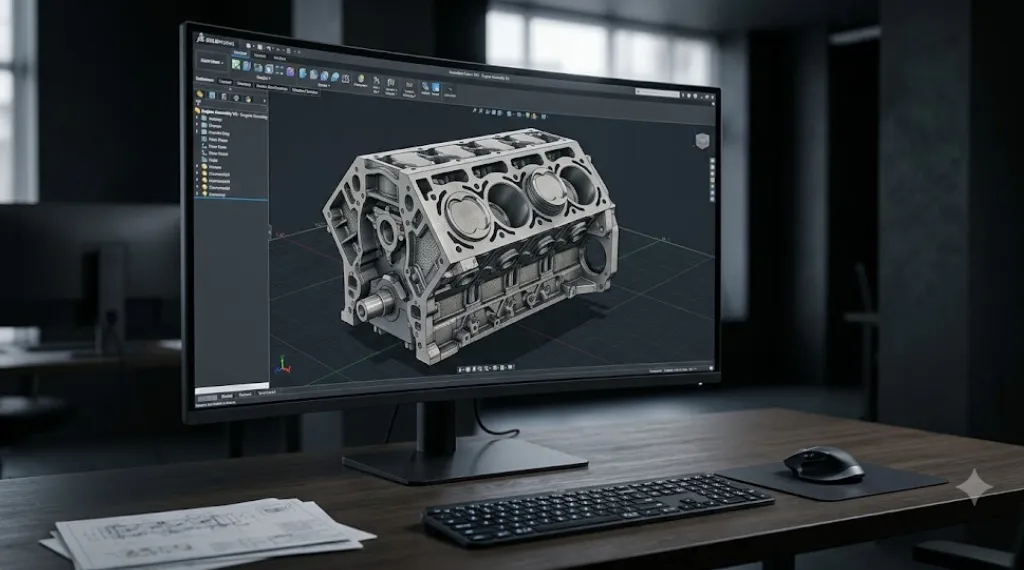This screenshot has height=570, width=1024.
Task: Click the small arrow ending the panel icon row
Action: pyautogui.click(x=264, y=101)
